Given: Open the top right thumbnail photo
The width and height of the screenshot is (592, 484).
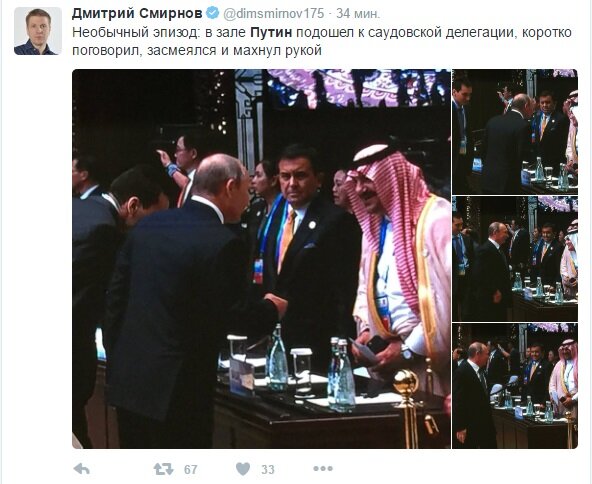Looking at the screenshot, I should point(515,132).
